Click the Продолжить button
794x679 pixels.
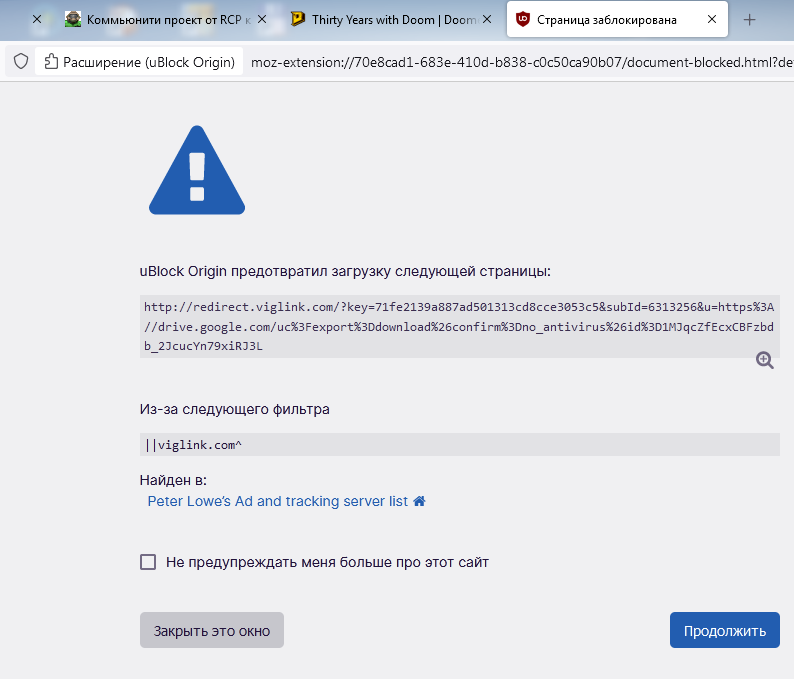pyautogui.click(x=725, y=630)
